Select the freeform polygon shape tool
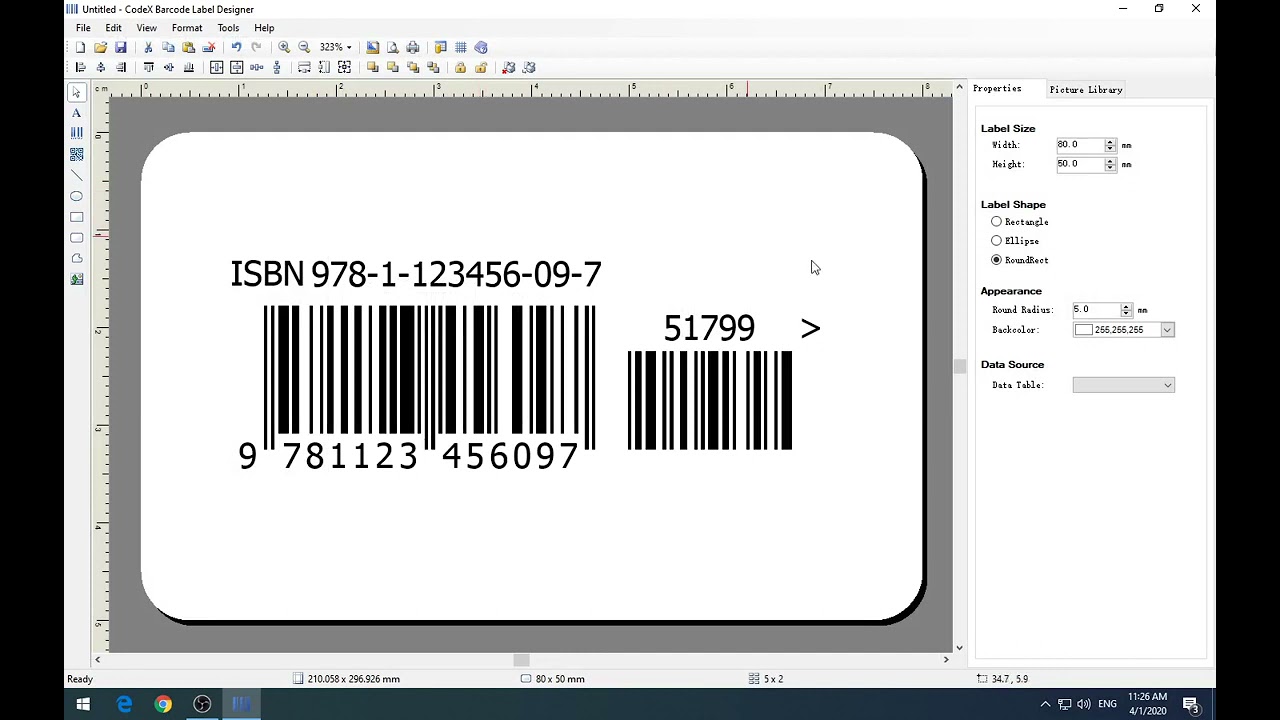The image size is (1280, 720). coord(76,258)
